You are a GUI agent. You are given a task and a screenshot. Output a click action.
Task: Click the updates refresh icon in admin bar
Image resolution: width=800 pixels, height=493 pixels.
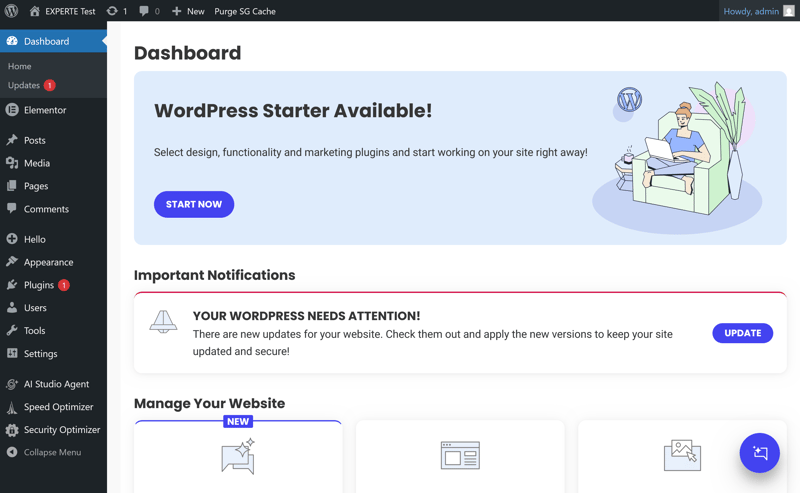pyautogui.click(x=112, y=11)
